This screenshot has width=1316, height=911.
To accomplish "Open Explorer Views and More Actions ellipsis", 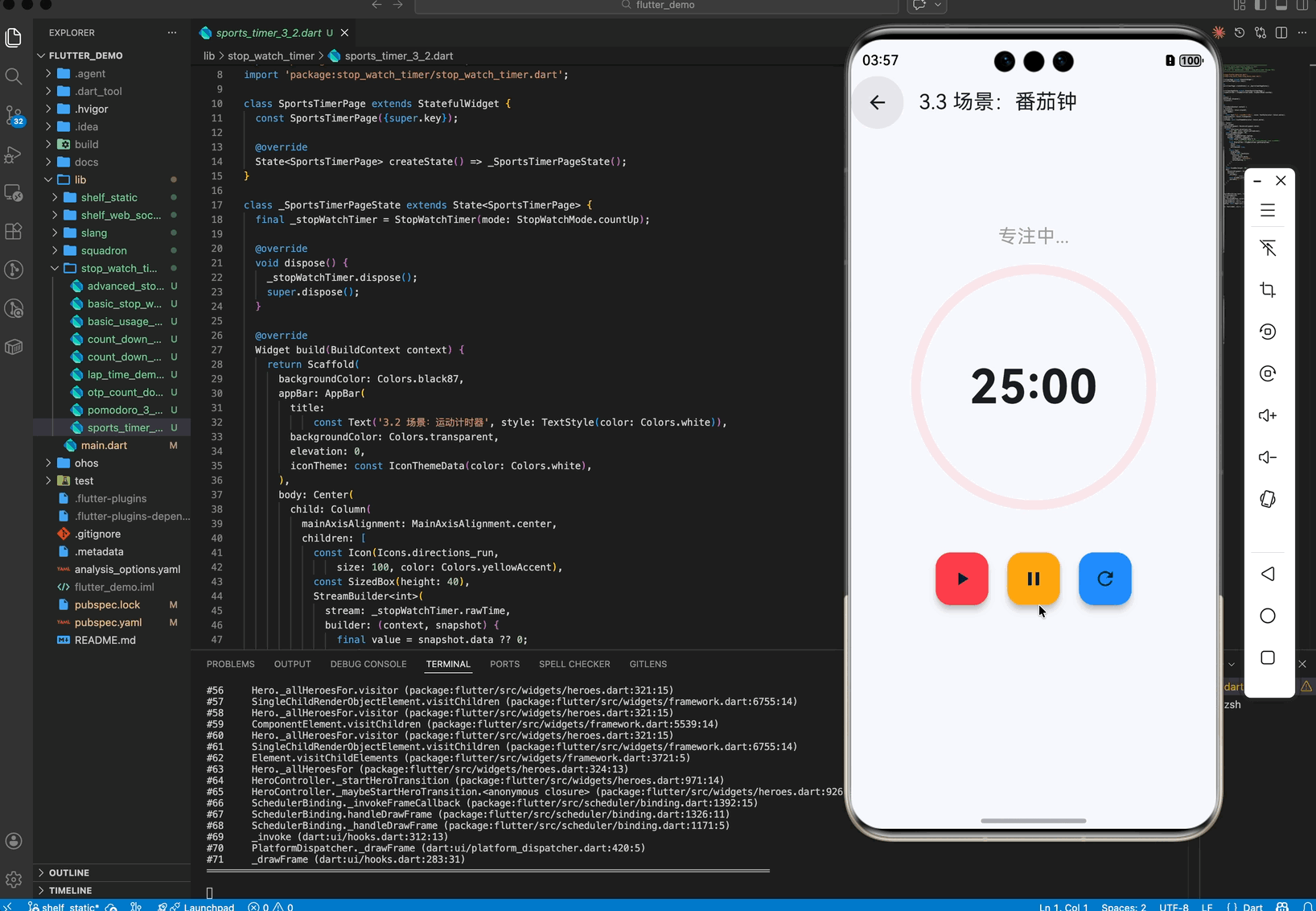I will [172, 33].
